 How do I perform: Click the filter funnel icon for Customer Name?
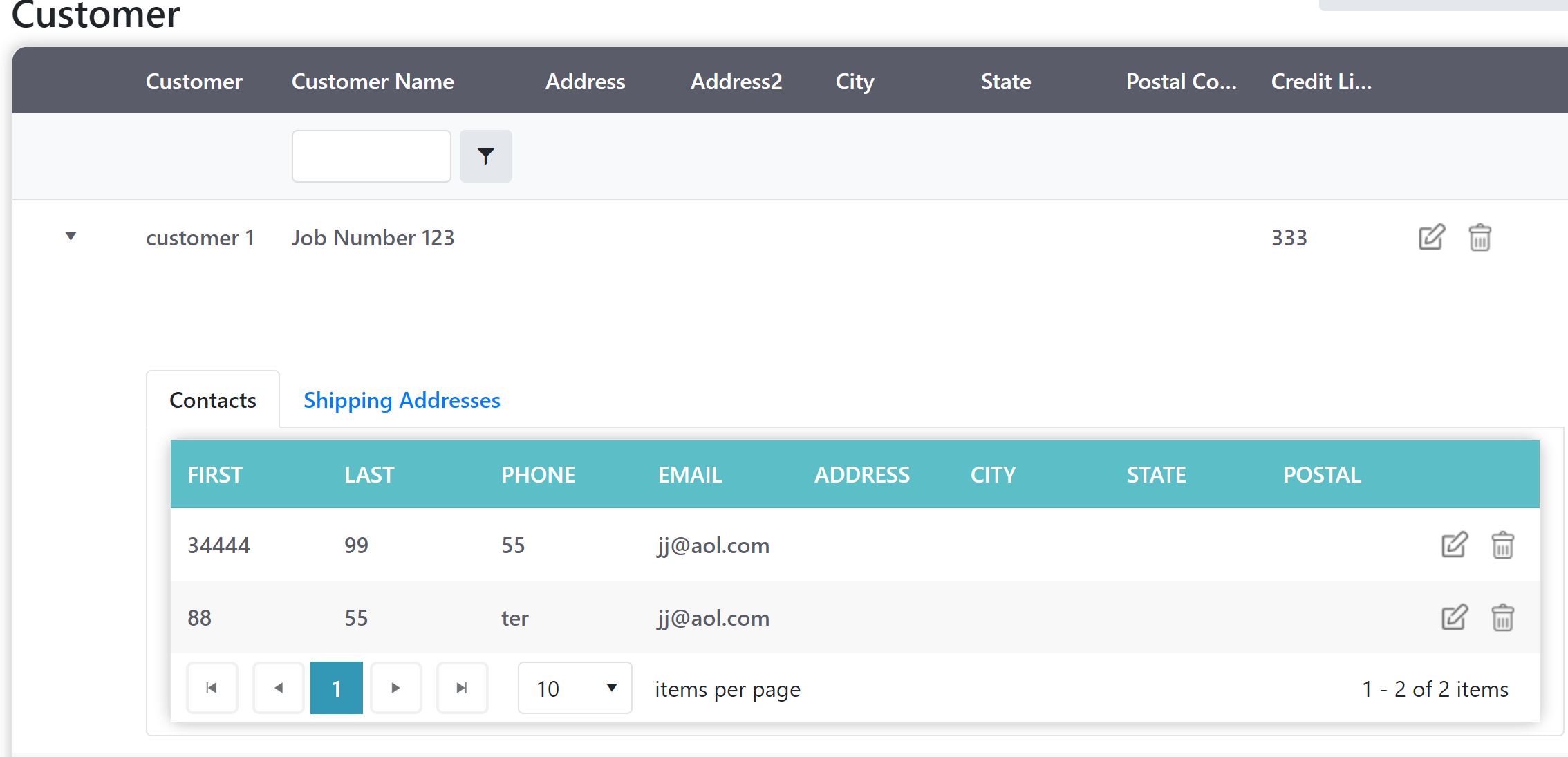coord(485,156)
